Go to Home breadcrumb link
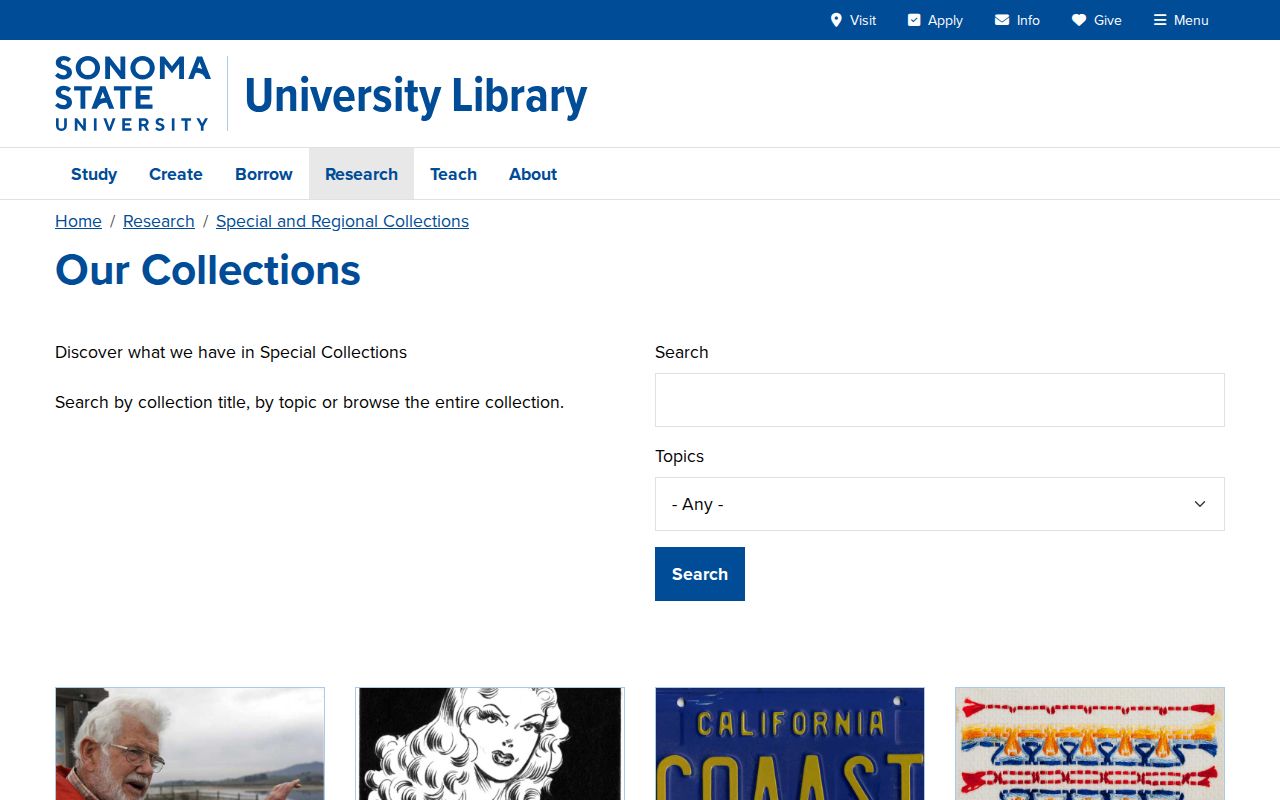Viewport: 1280px width, 800px height. point(78,221)
